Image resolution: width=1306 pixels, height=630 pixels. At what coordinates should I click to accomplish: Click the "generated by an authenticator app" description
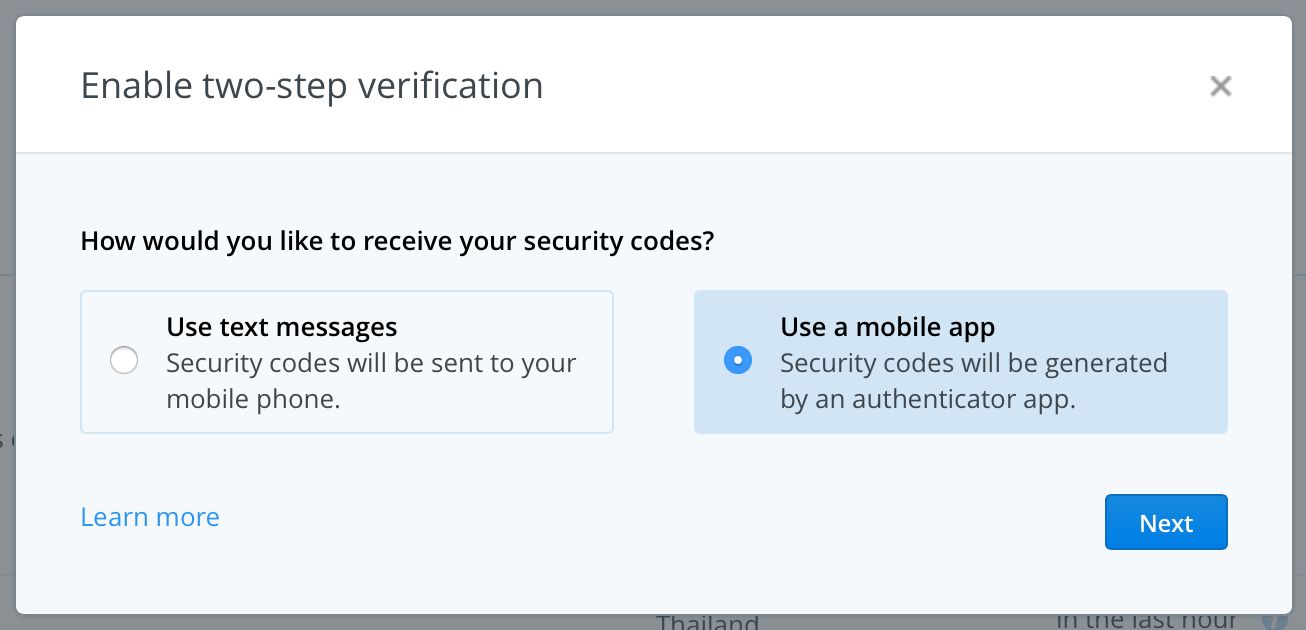[x=973, y=381]
